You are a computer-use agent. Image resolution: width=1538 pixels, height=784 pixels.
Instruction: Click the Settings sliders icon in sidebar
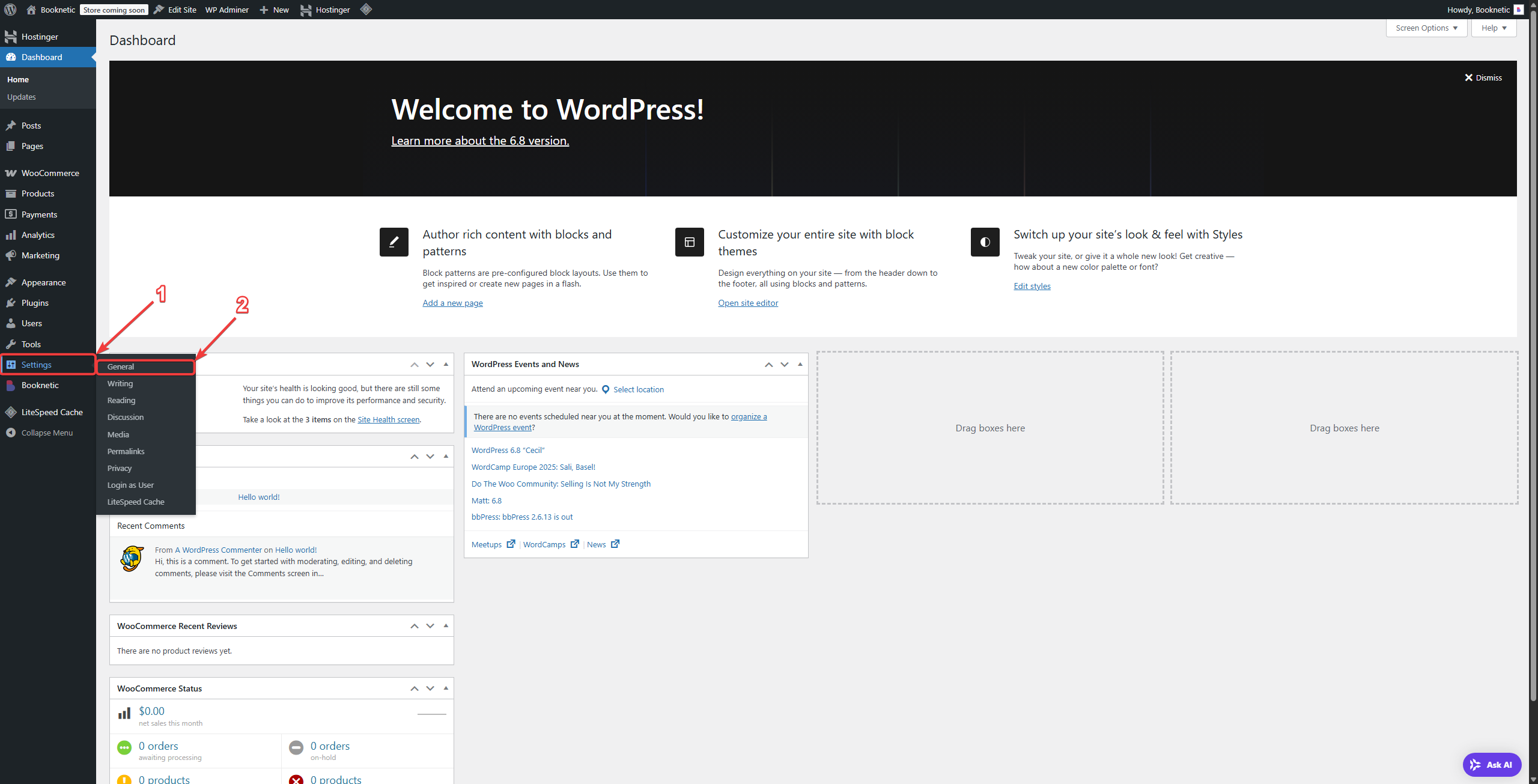[x=11, y=365]
